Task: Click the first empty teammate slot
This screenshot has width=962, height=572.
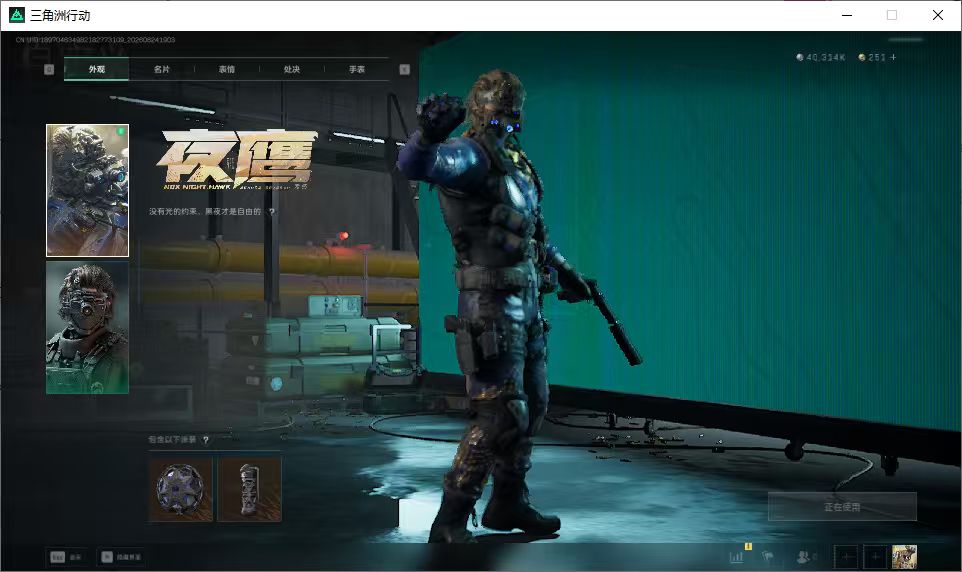Action: (x=846, y=557)
